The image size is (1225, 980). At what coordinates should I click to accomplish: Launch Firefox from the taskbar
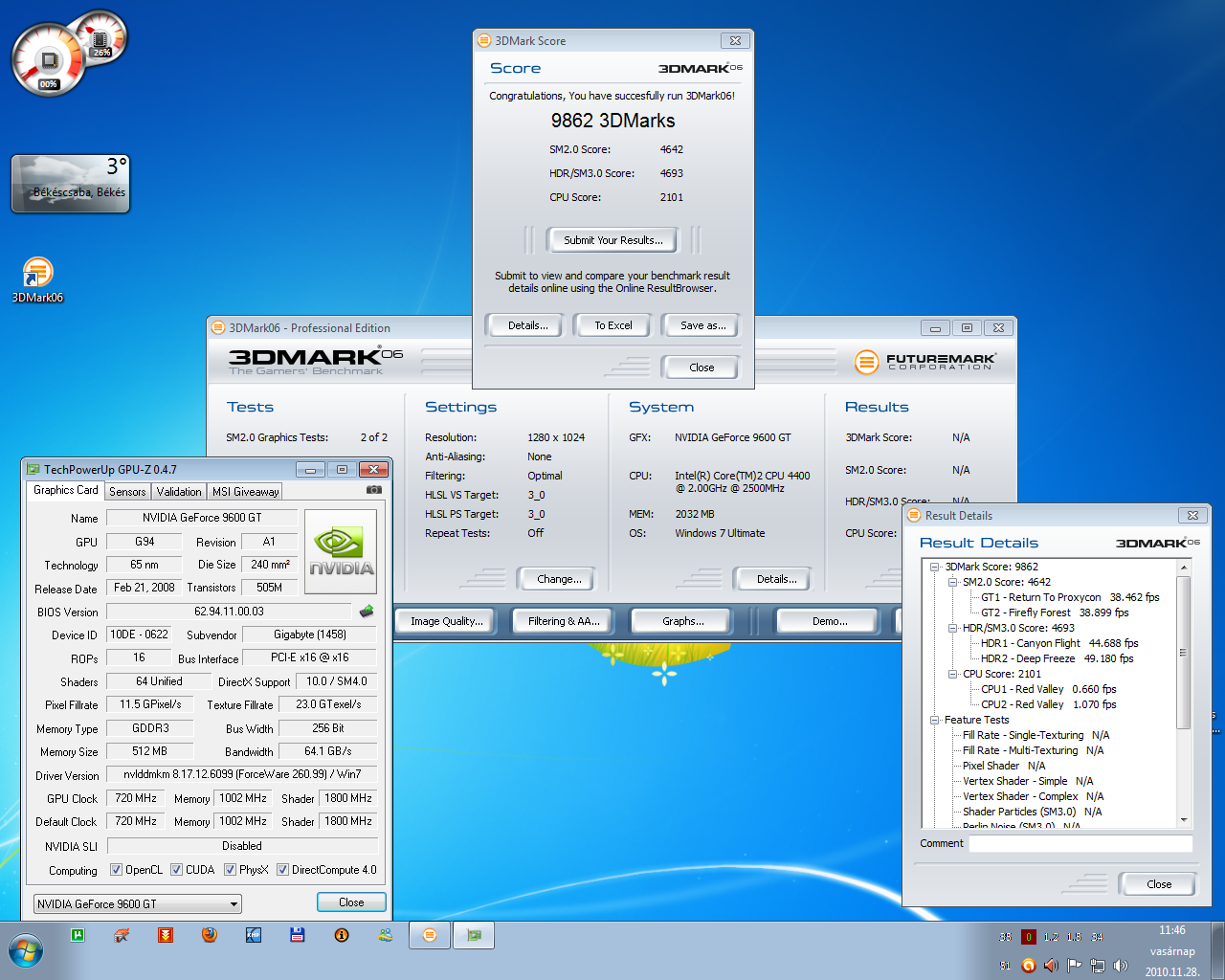click(210, 935)
